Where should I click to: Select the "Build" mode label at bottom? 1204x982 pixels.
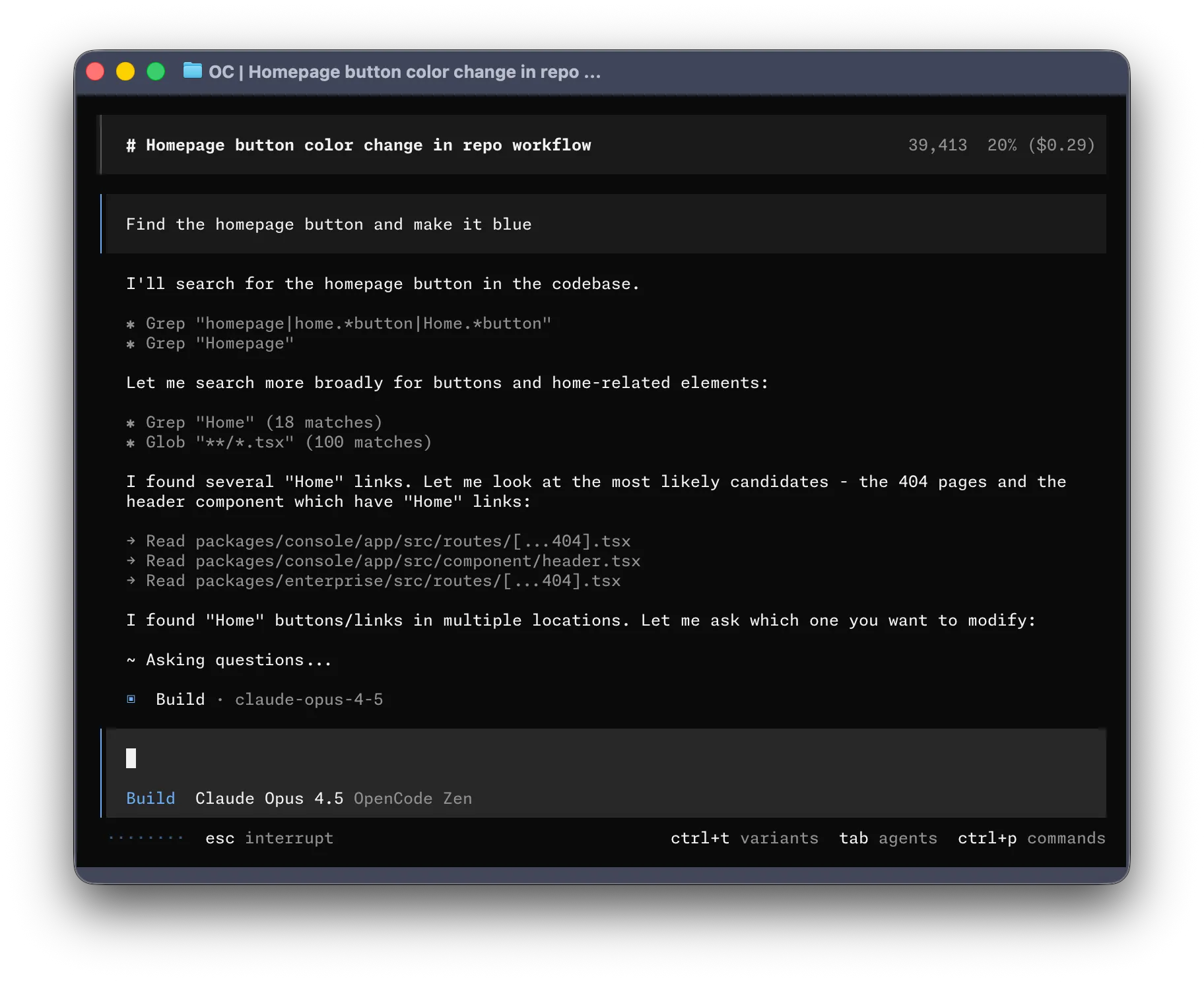150,798
